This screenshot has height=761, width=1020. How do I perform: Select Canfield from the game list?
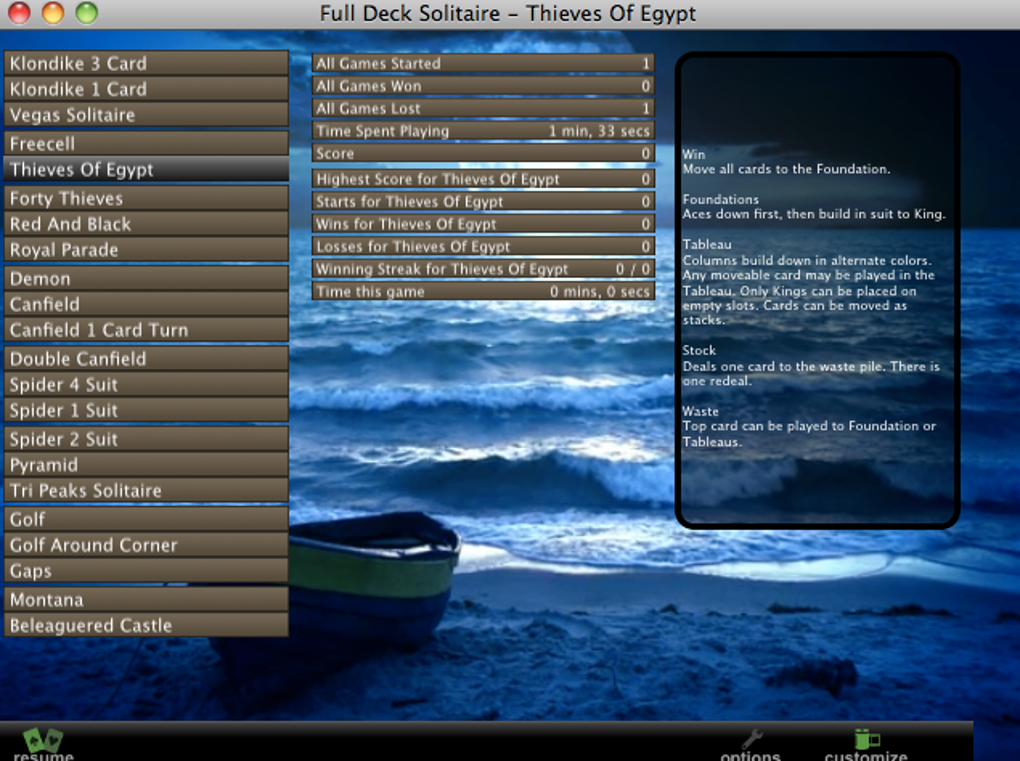146,304
